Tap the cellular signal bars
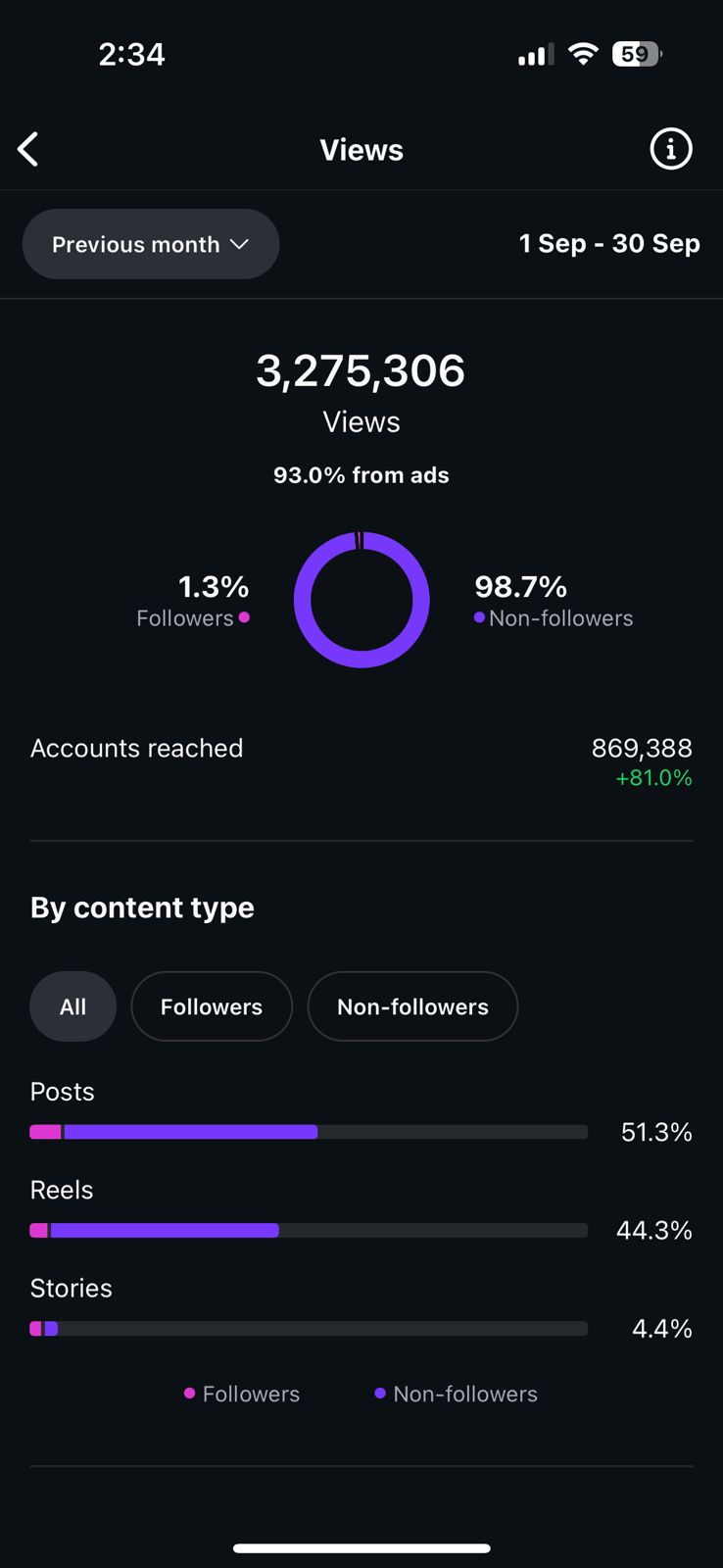723x1568 pixels. [535, 56]
